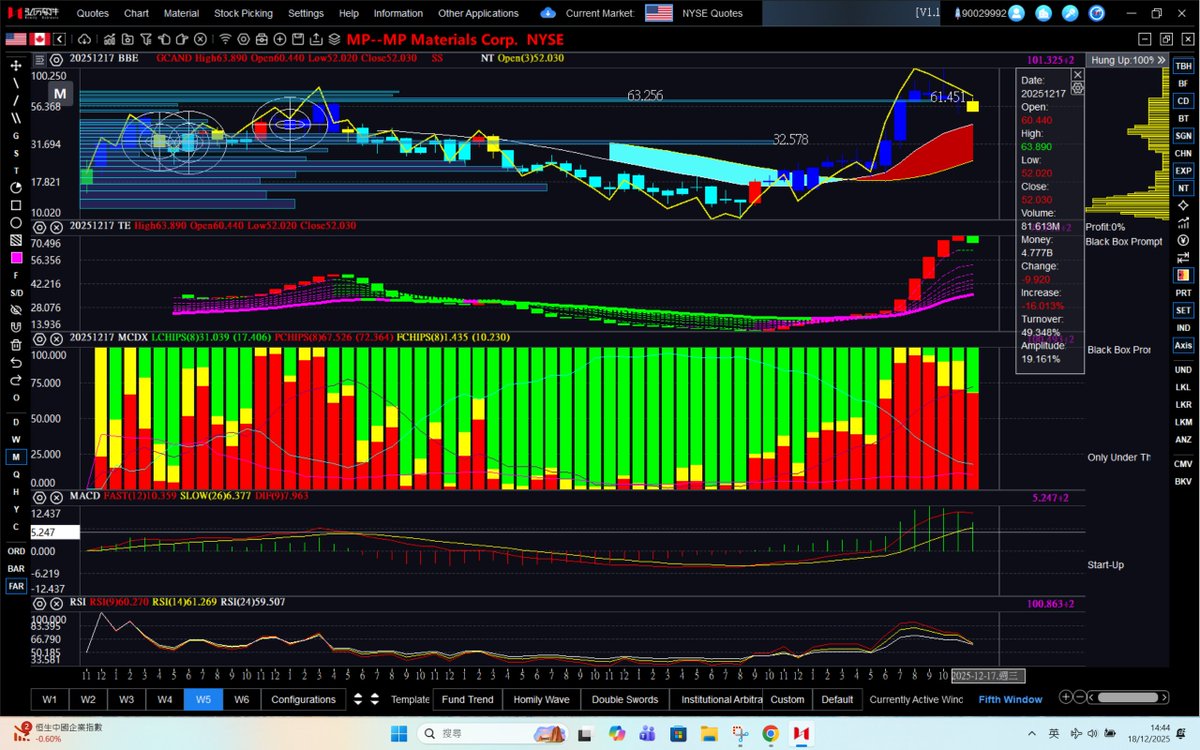Open settings gear in data tooltip
Screen dimensions: 1200x750
[1077, 88]
